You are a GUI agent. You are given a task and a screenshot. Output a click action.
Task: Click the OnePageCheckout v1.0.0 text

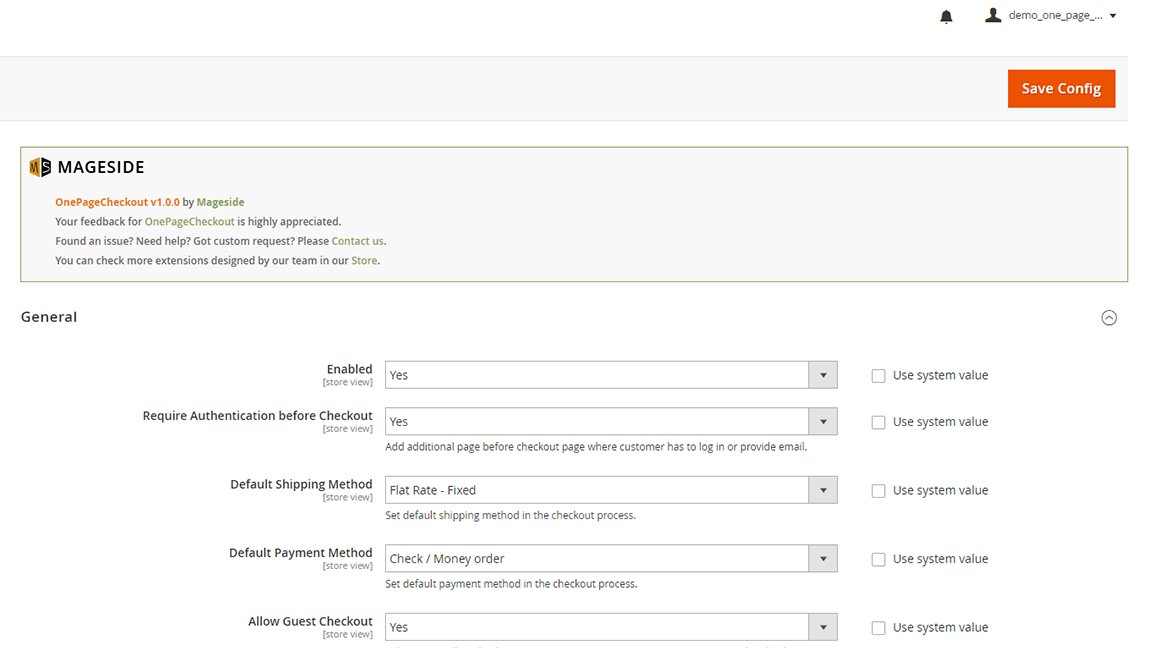tap(118, 202)
